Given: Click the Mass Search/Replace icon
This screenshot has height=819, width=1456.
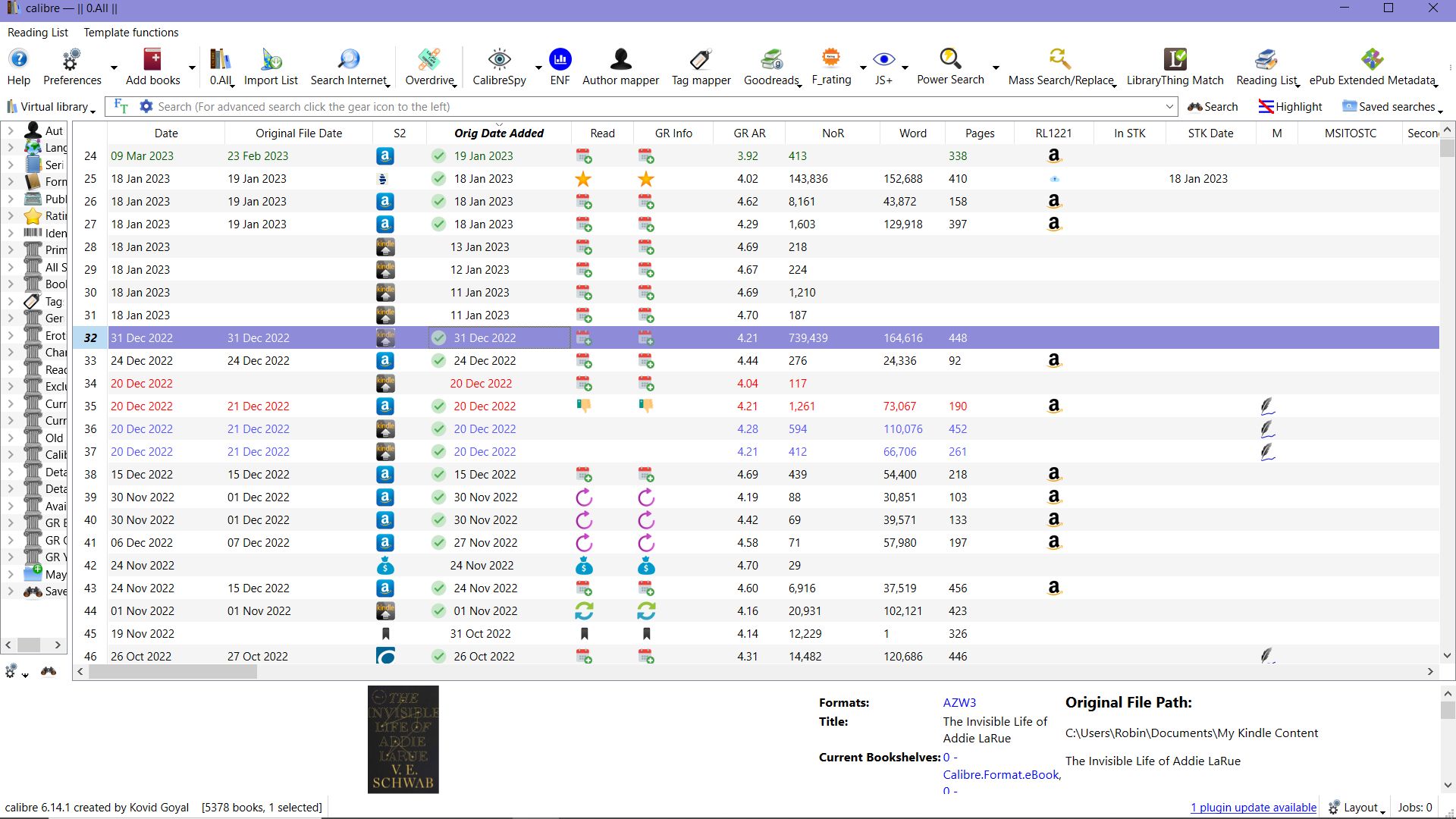Looking at the screenshot, I should coord(1060,60).
